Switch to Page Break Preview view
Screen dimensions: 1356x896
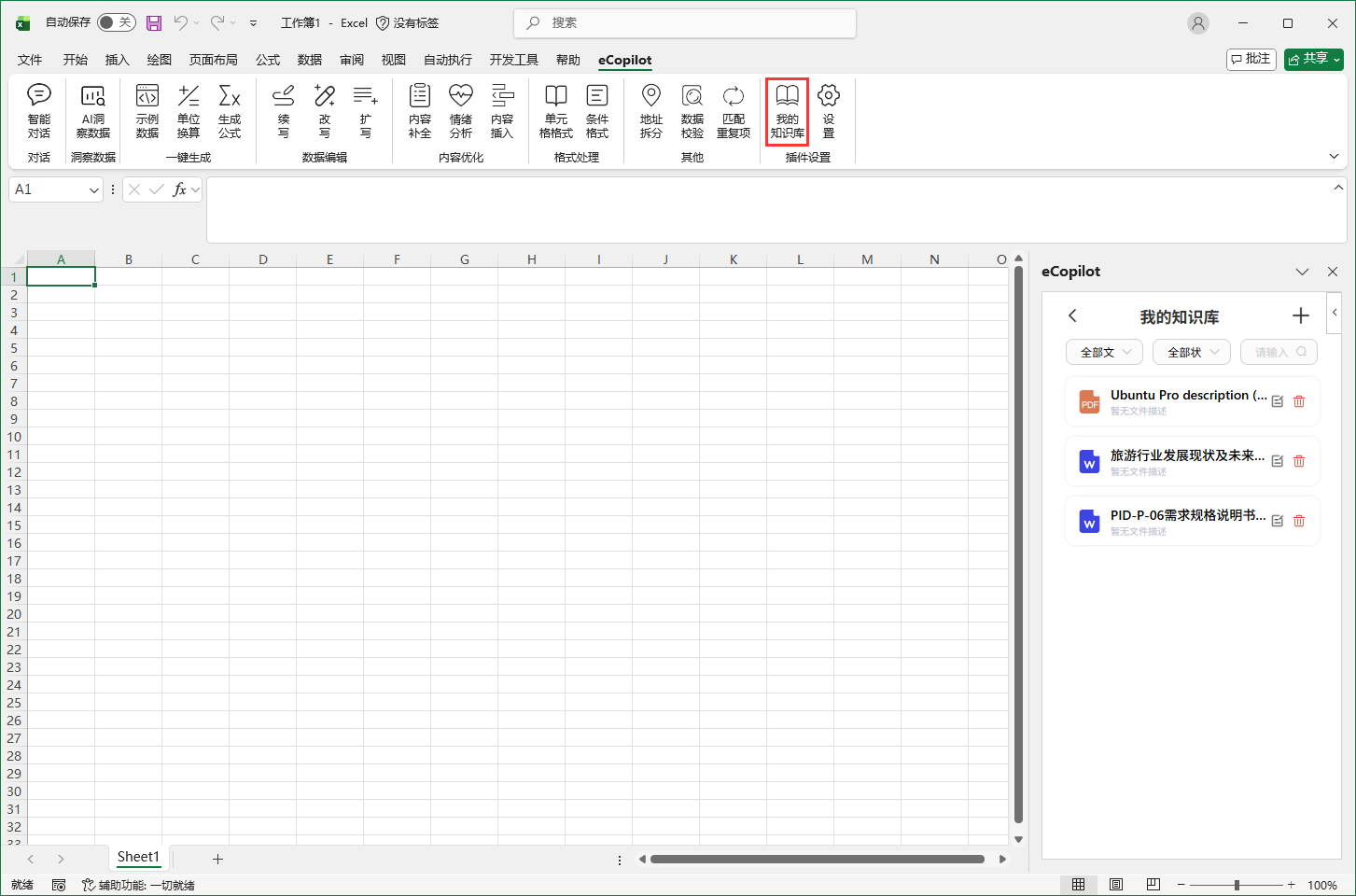pyautogui.click(x=1153, y=885)
